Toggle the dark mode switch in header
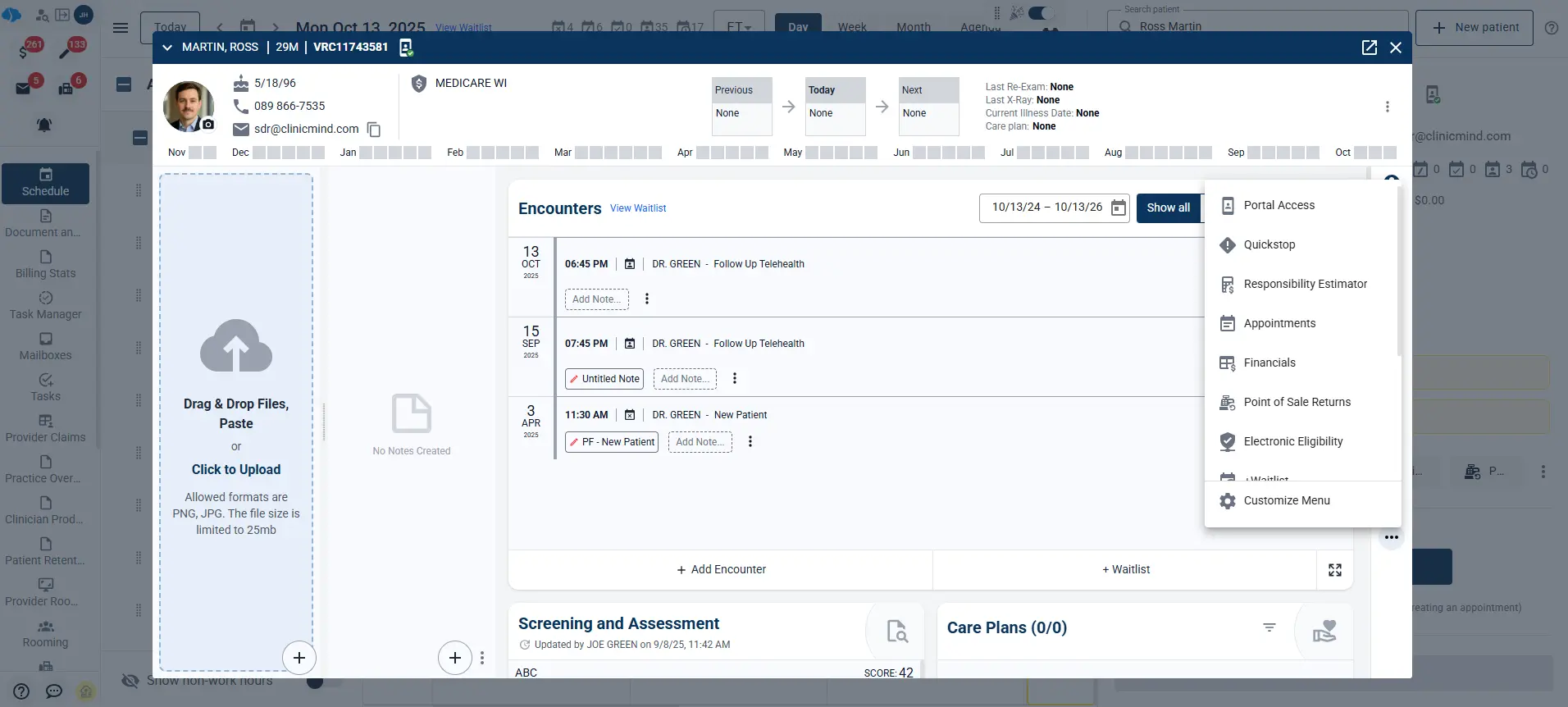1568x707 pixels. (1040, 13)
